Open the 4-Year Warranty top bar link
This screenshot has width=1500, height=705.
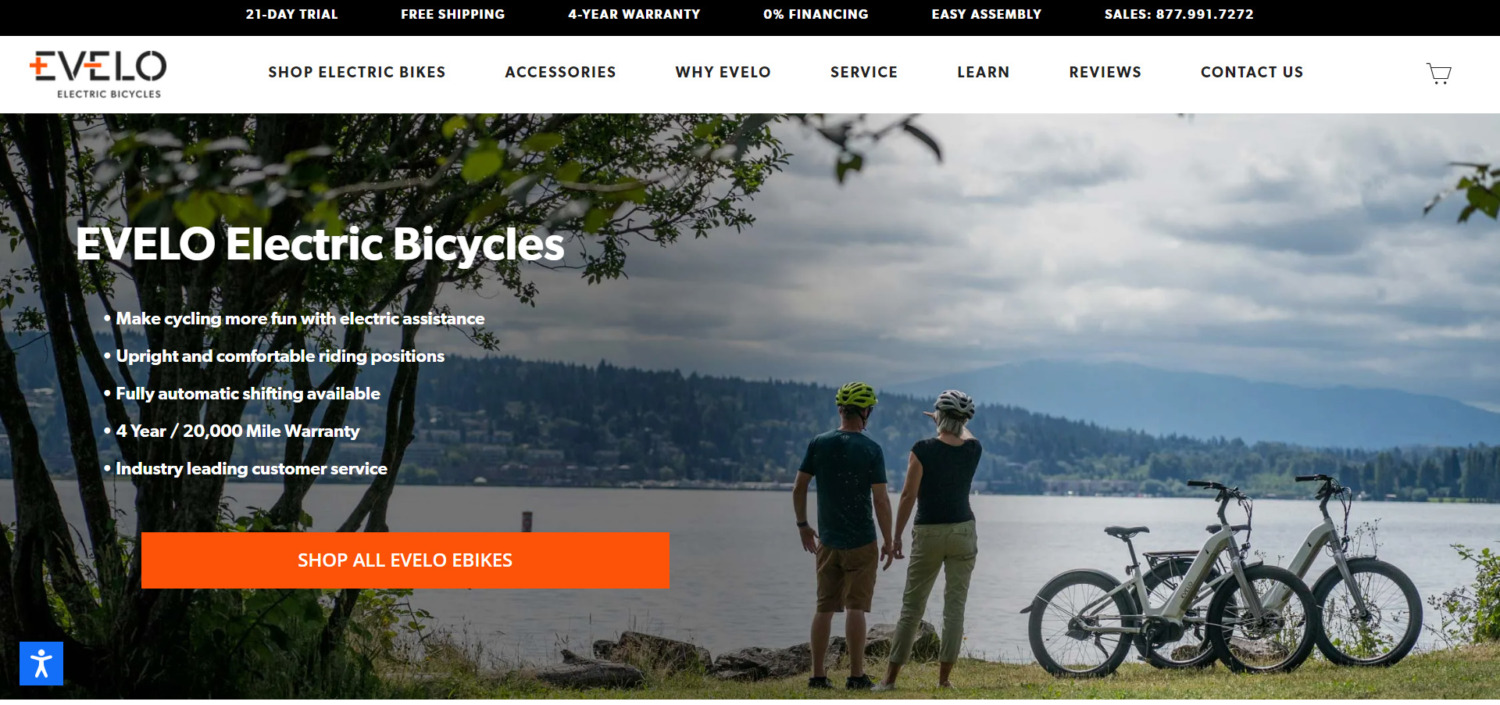(x=634, y=14)
